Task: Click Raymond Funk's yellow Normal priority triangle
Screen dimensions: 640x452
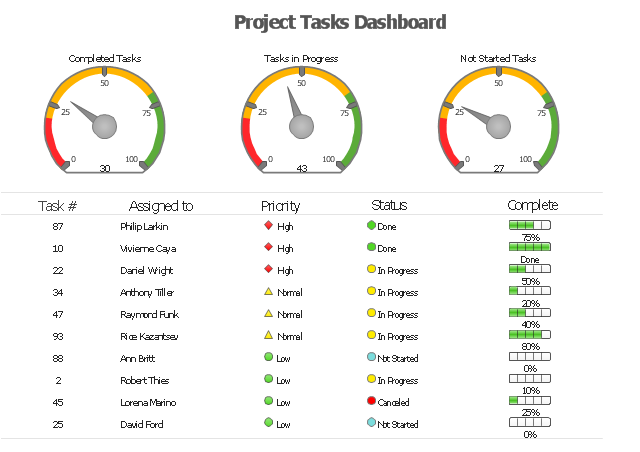Action: click(268, 314)
